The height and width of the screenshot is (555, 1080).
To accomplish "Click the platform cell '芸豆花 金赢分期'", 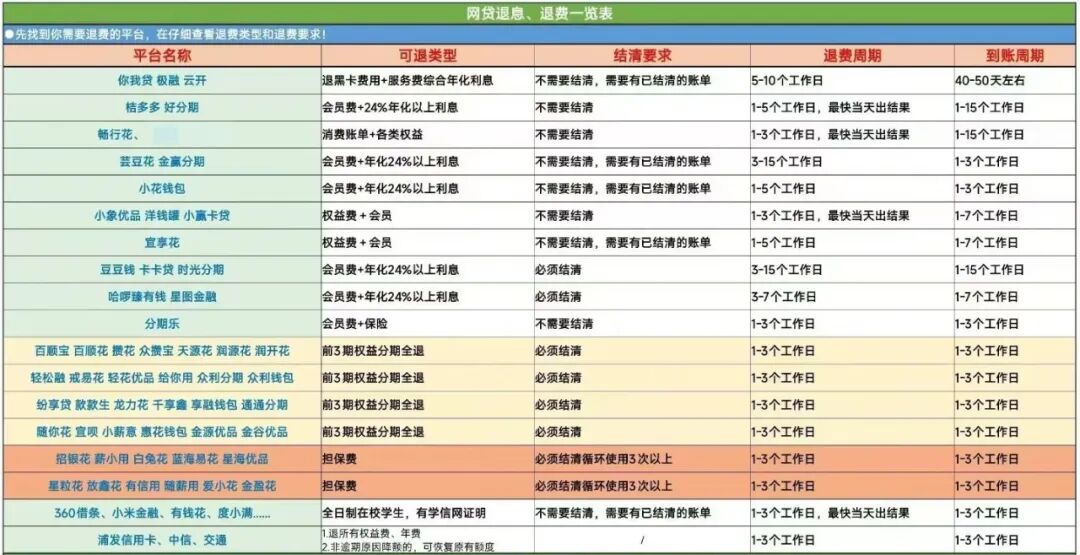I will [x=162, y=162].
